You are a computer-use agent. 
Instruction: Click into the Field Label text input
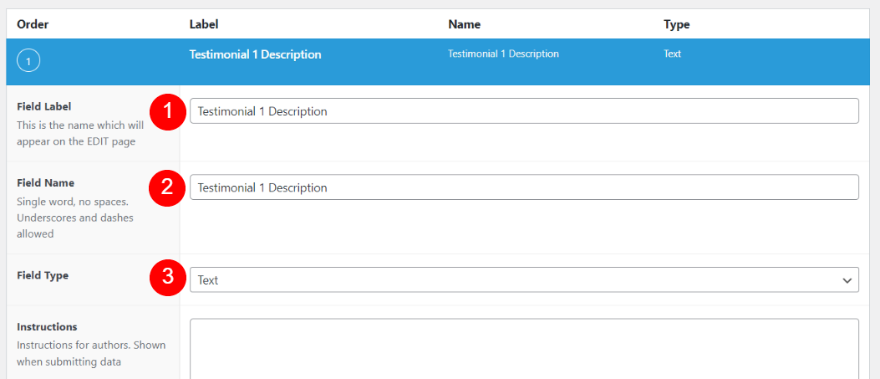point(524,111)
